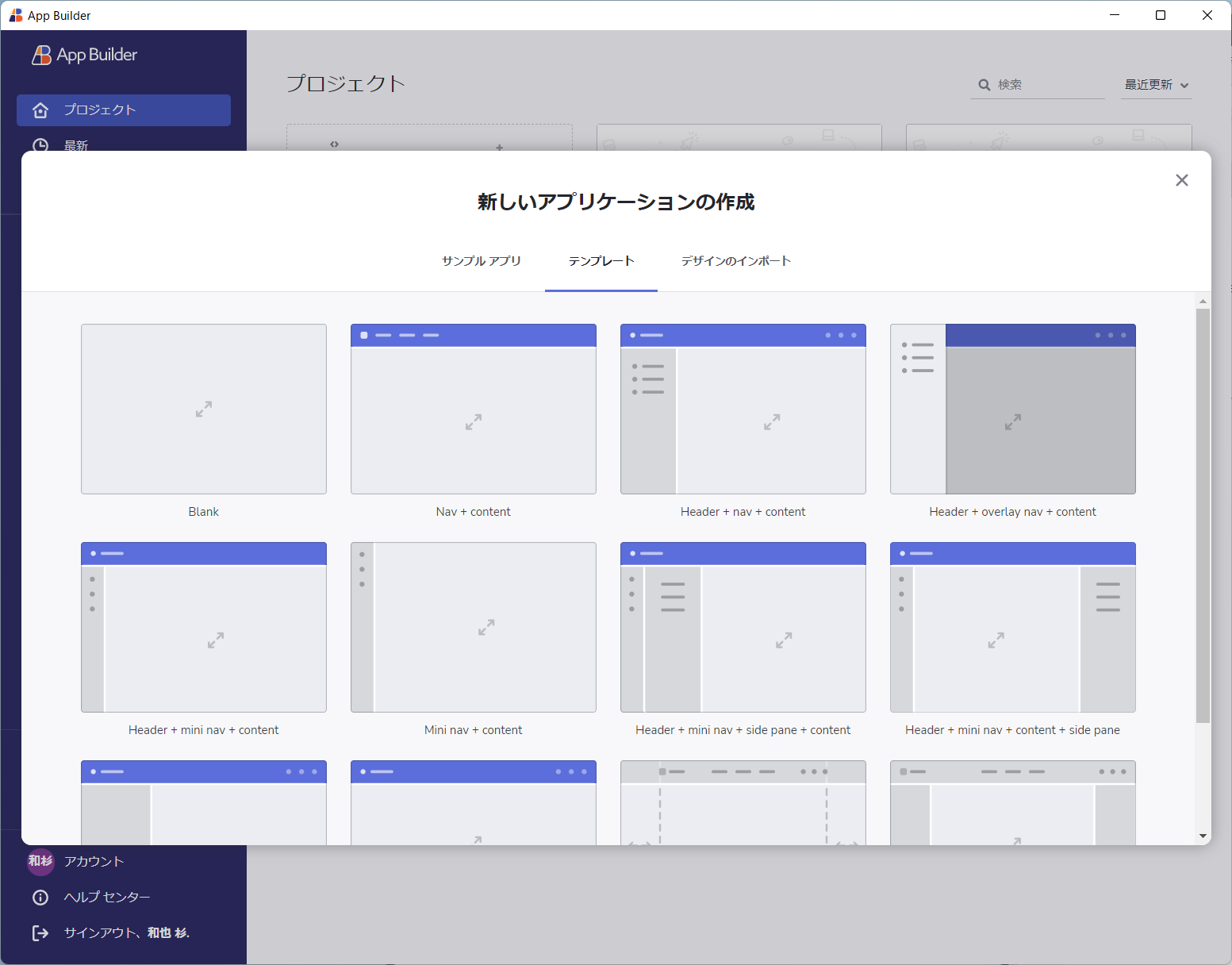Select the テンプレート tab
Screen dimensions: 1232x965
pos(601,261)
